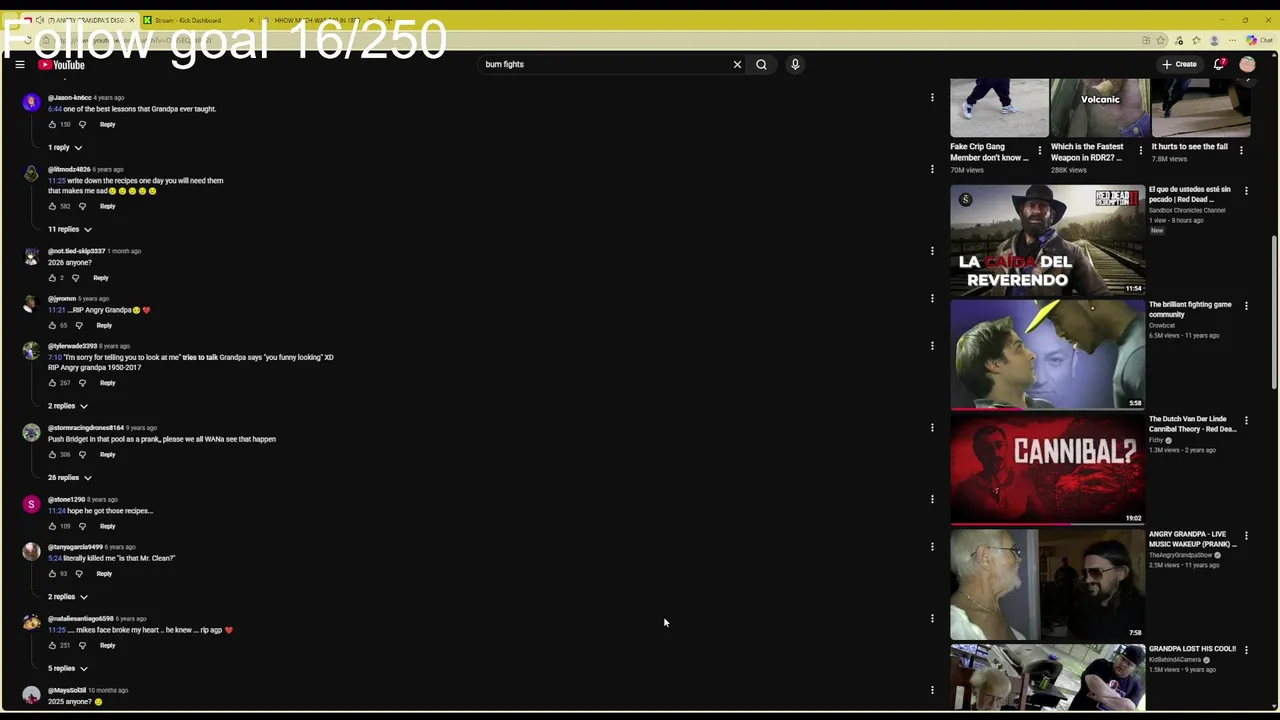The image size is (1280, 720).
Task: Expand '2 replies' under @tylerwade3393 comment
Action: [x=67, y=406]
